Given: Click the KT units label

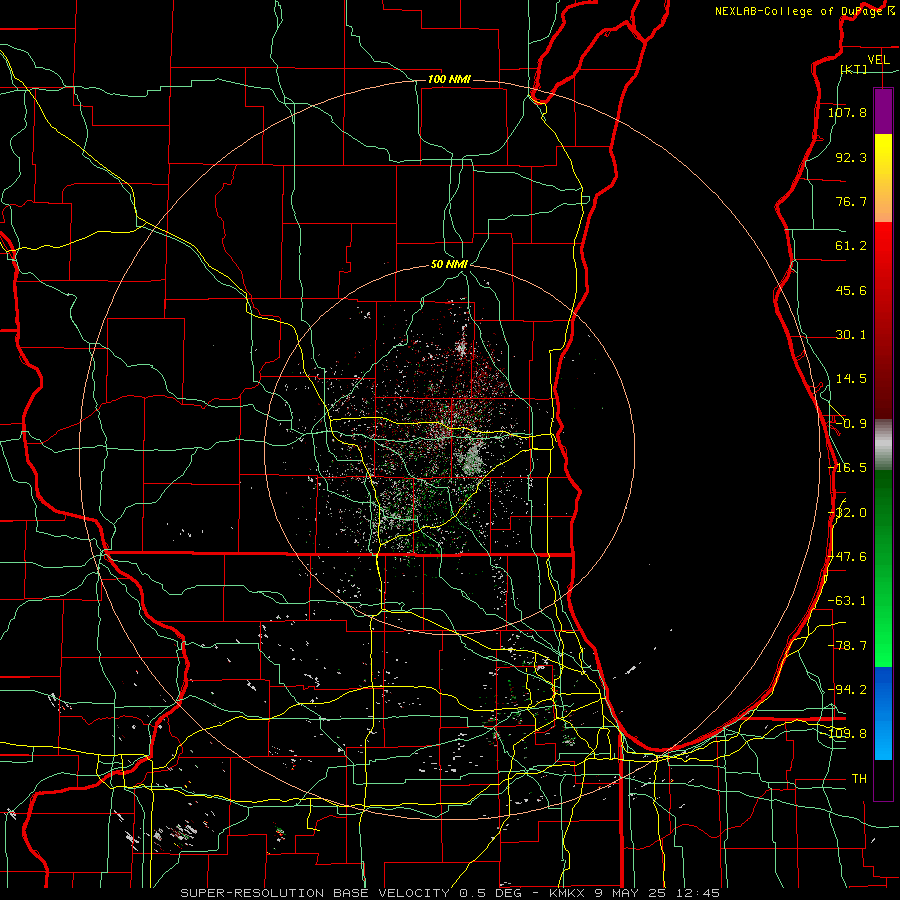Looking at the screenshot, I should pyautogui.click(x=854, y=69).
